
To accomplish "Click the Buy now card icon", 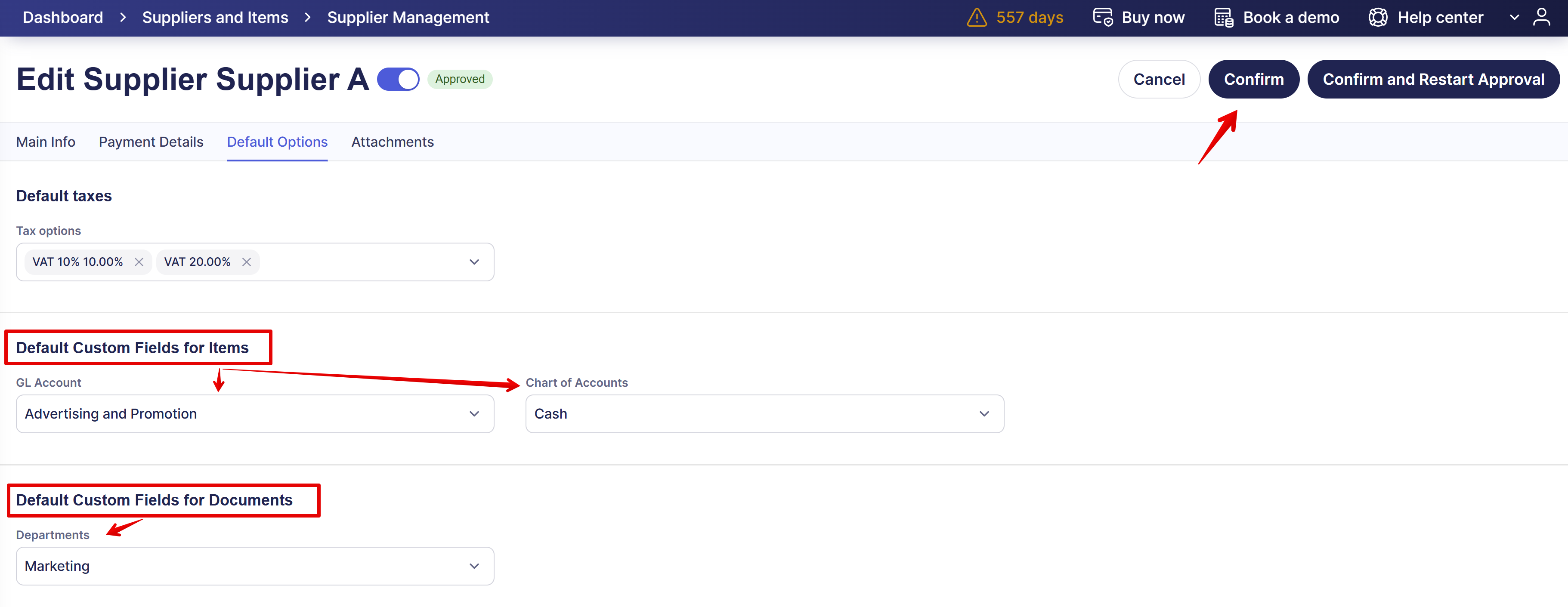I will pyautogui.click(x=1102, y=17).
